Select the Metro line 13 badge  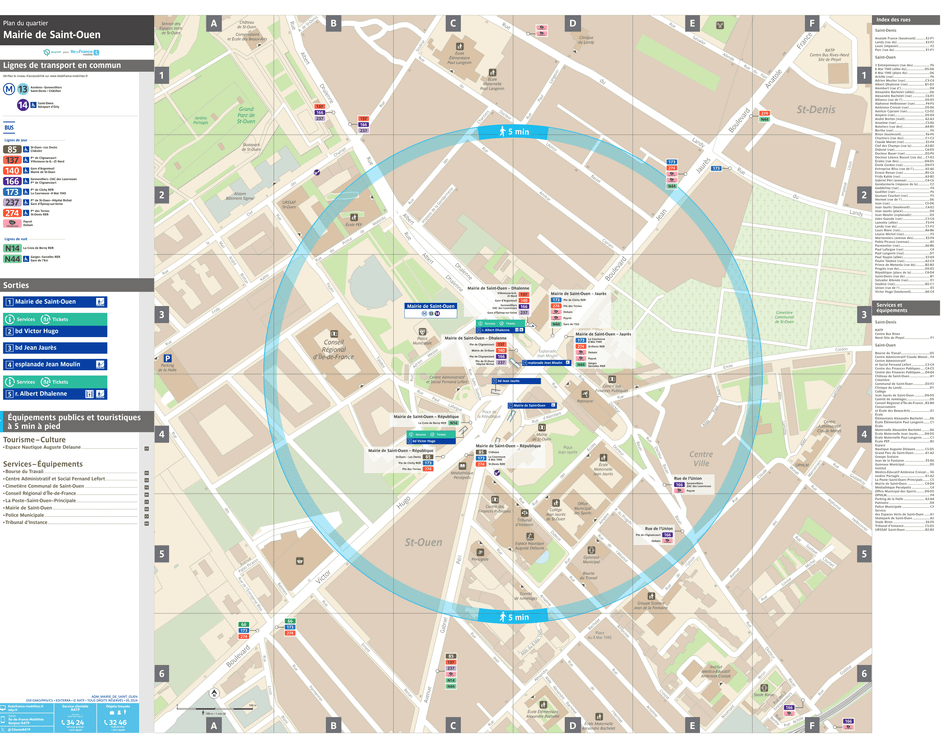pyautogui.click(x=21, y=89)
